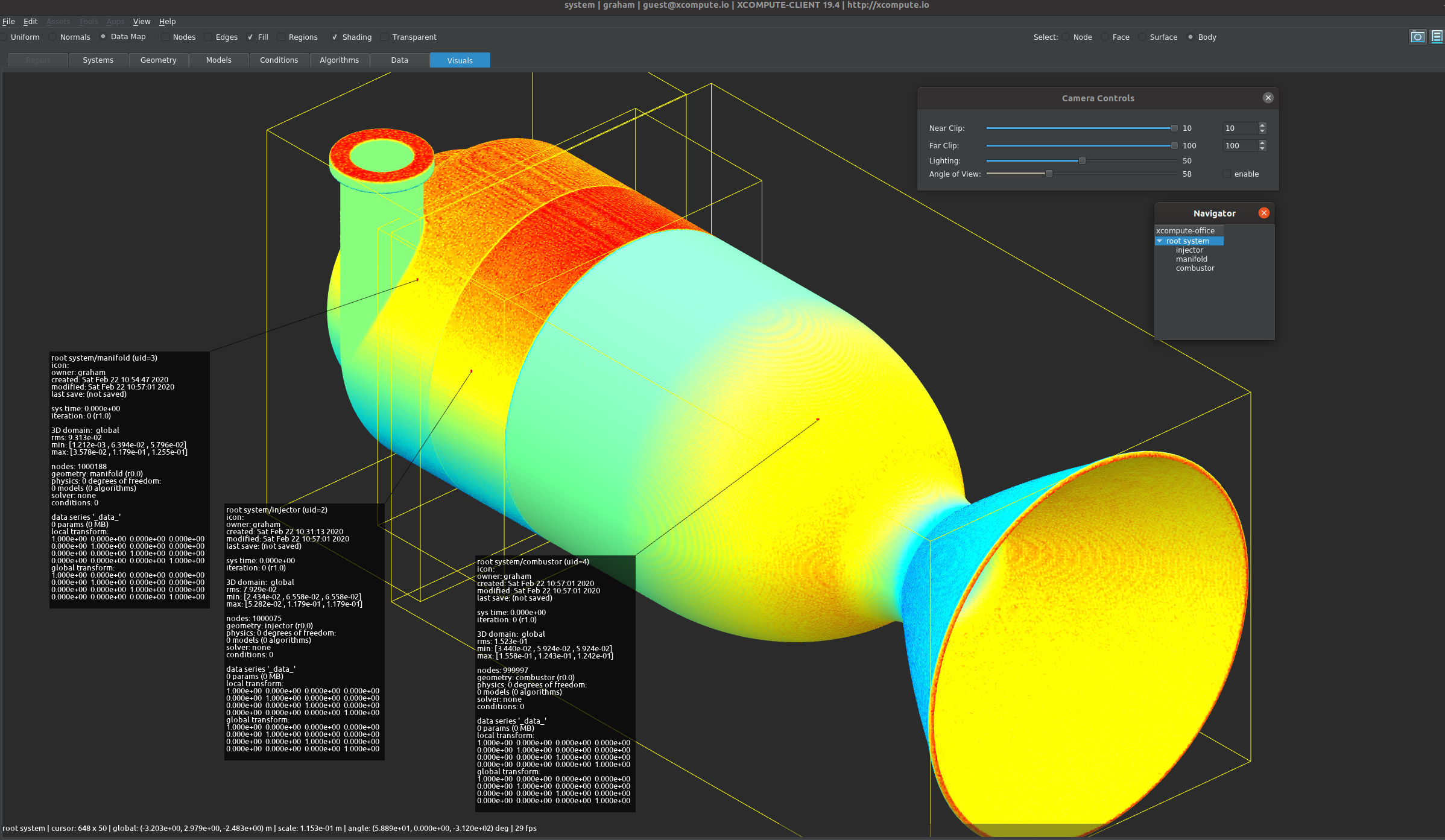Click the Angle of View slider handle
The width and height of the screenshot is (1445, 840).
click(x=1049, y=174)
